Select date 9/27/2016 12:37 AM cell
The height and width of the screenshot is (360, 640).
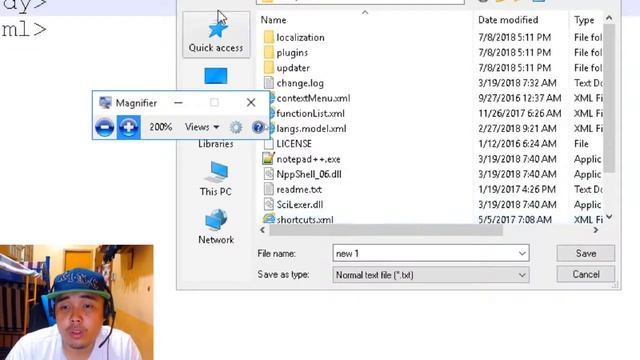[x=520, y=98]
